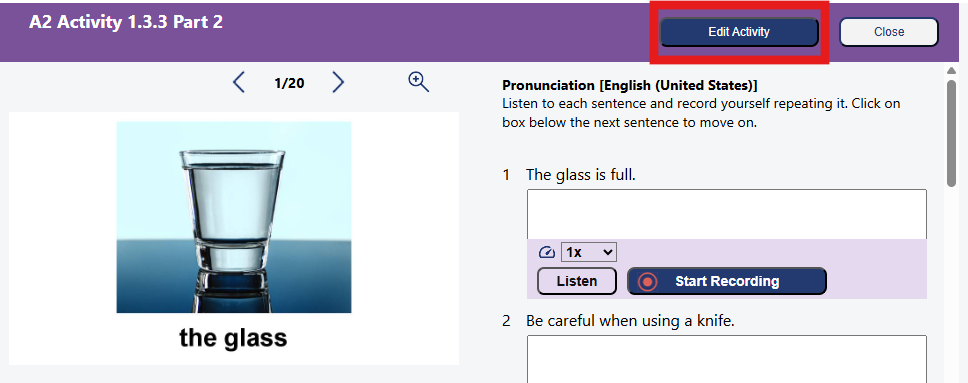Screen dimensions: 968x383
Task: Go to the previous flashcard with left chevron
Action: point(239,82)
